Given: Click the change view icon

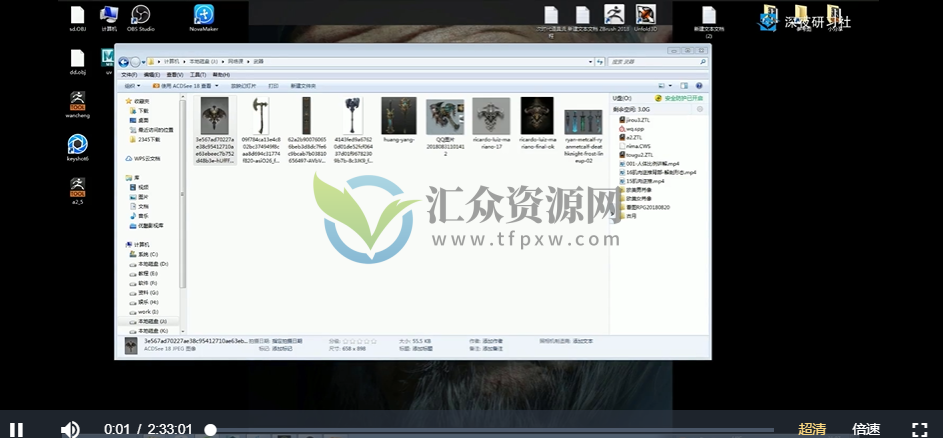Looking at the screenshot, I should point(662,86).
